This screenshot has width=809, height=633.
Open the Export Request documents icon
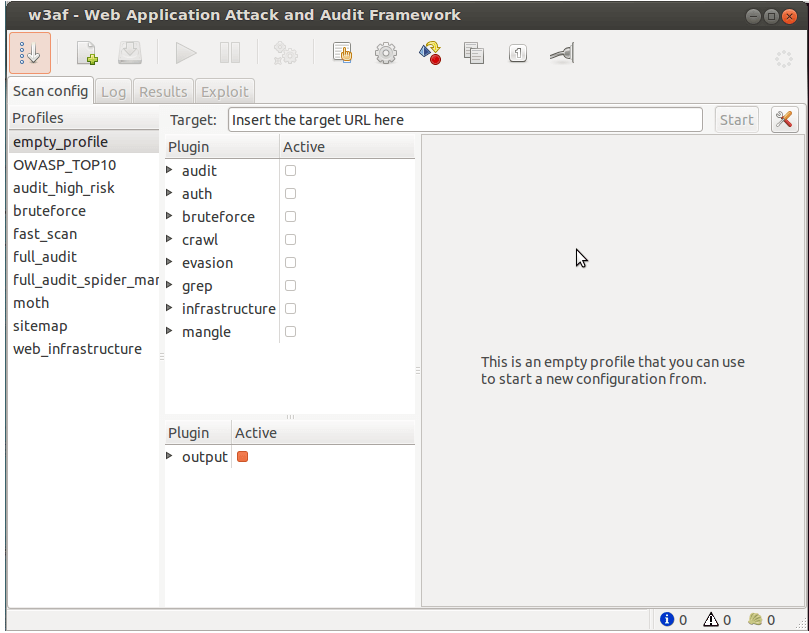(474, 53)
